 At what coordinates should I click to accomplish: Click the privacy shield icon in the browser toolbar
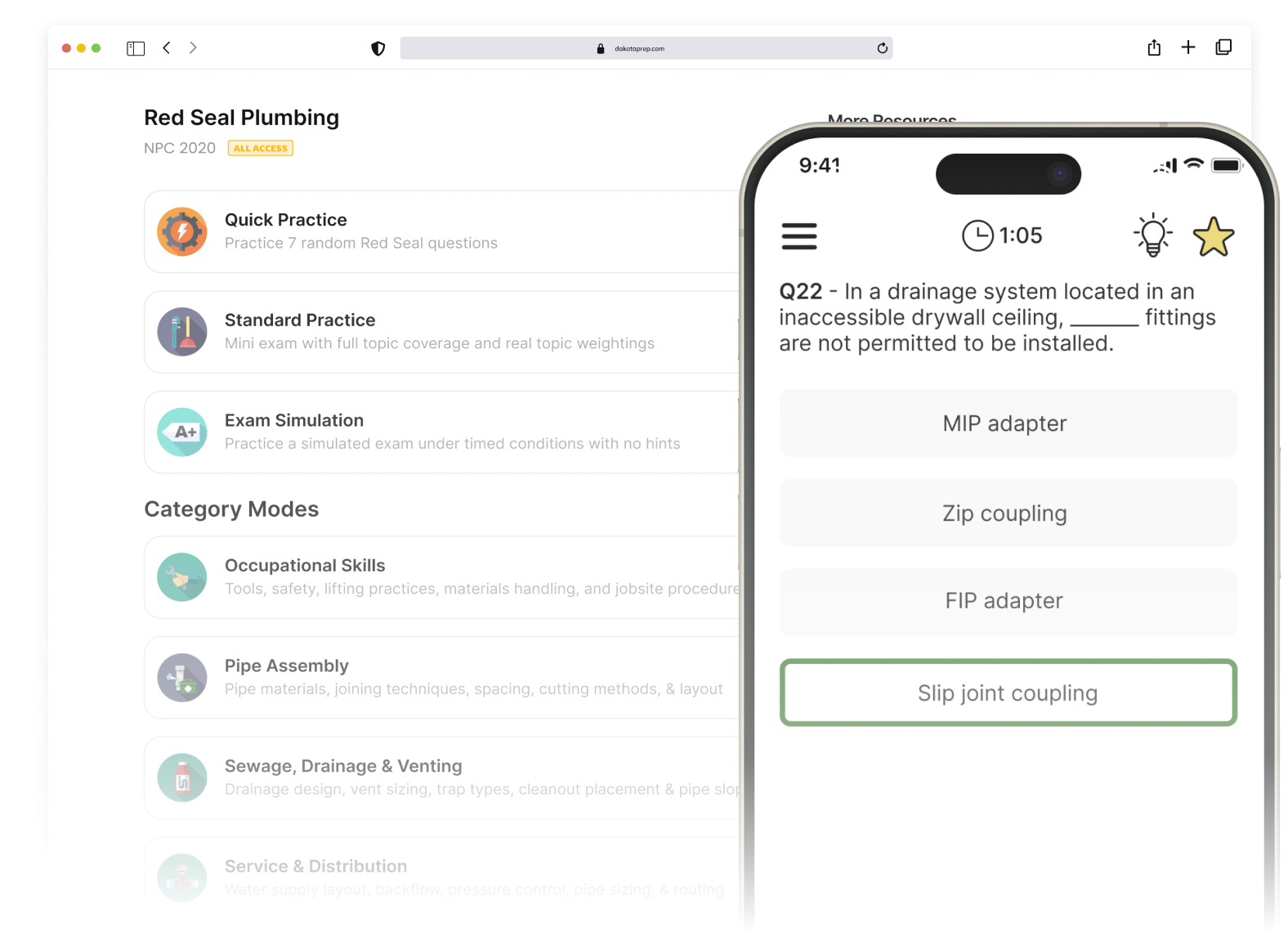coord(378,48)
